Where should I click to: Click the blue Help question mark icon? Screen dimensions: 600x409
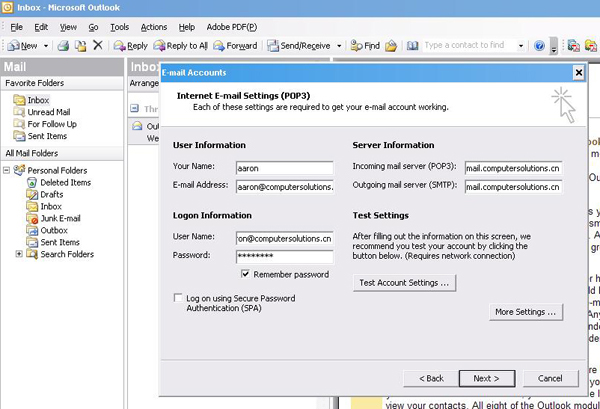tap(539, 46)
